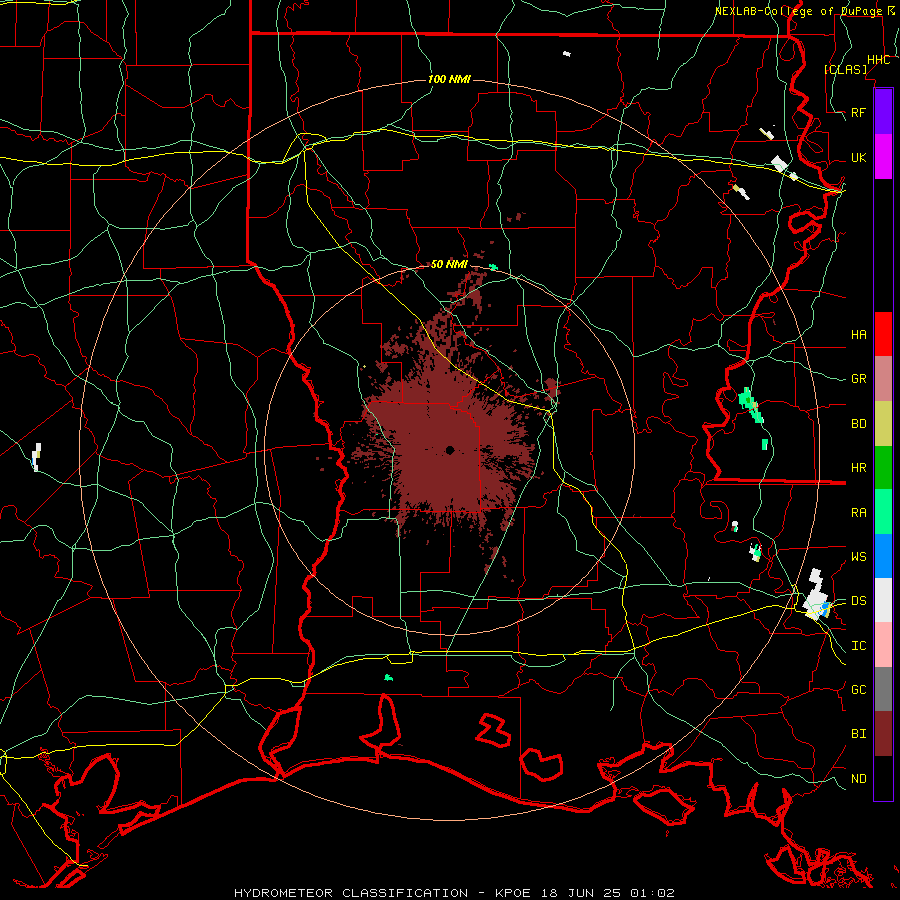Click the dark green HR legend swatch
Screen dimensions: 900x900
tap(883, 467)
